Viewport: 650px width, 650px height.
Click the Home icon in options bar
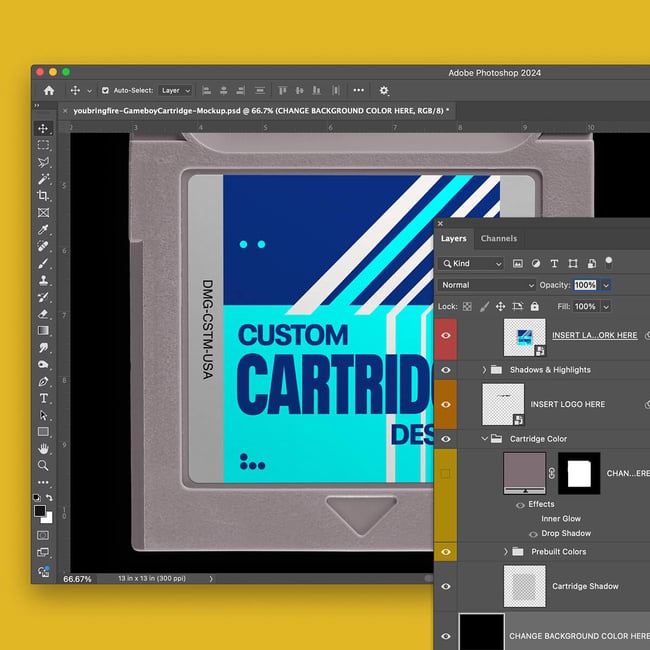point(48,90)
